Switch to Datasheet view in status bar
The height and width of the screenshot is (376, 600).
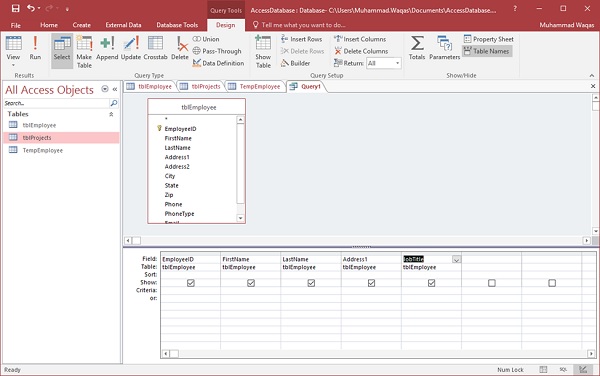point(543,369)
